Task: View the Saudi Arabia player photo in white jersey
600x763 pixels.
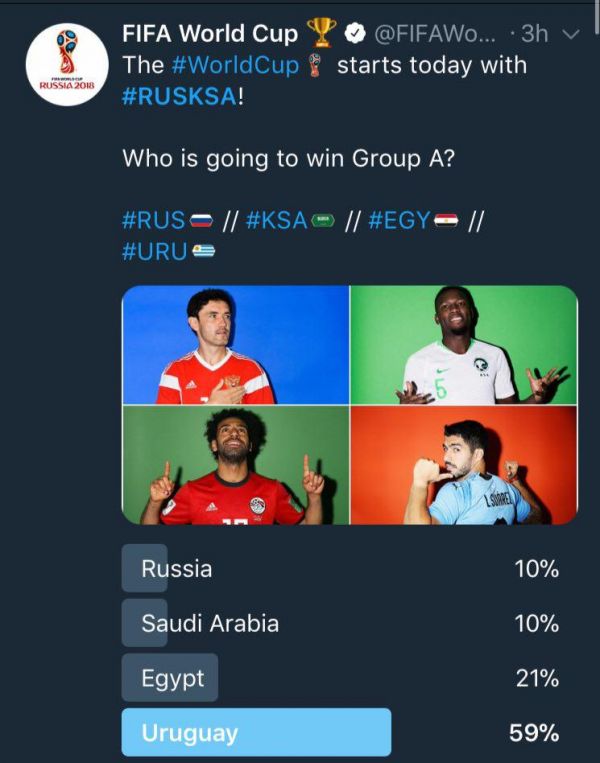Action: [463, 345]
